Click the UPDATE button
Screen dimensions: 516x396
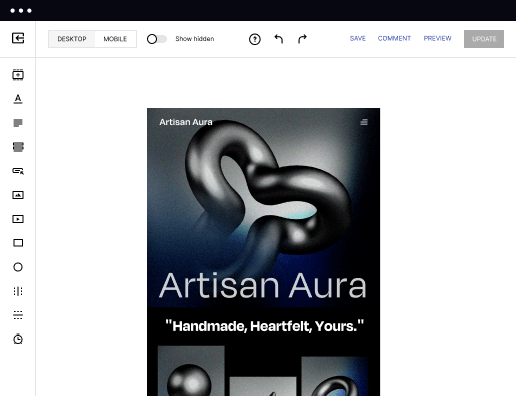(484, 39)
